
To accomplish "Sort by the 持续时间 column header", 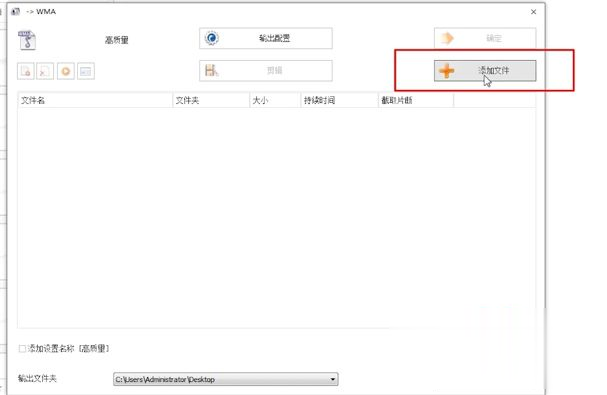I will click(x=340, y=100).
